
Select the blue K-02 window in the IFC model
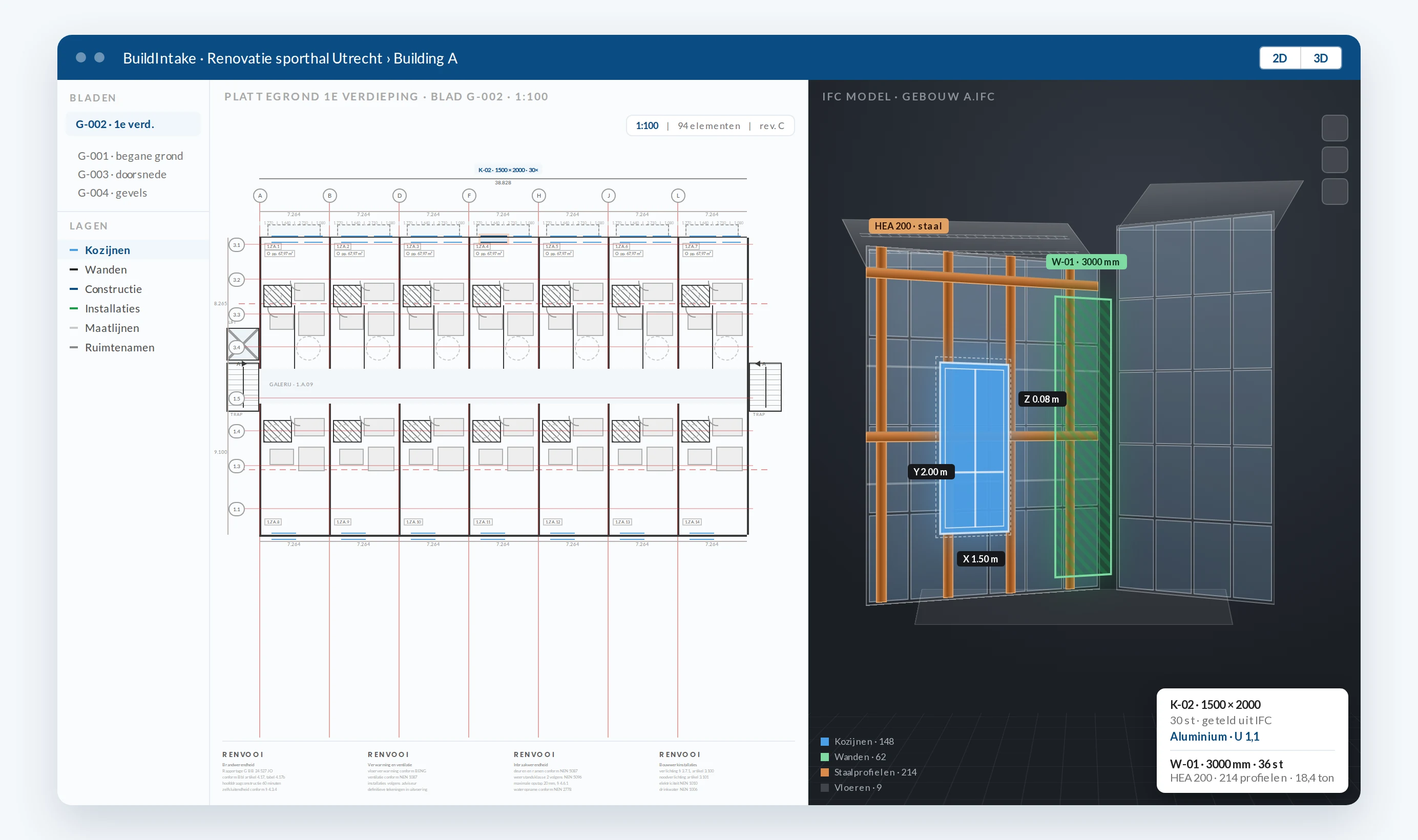(x=974, y=448)
